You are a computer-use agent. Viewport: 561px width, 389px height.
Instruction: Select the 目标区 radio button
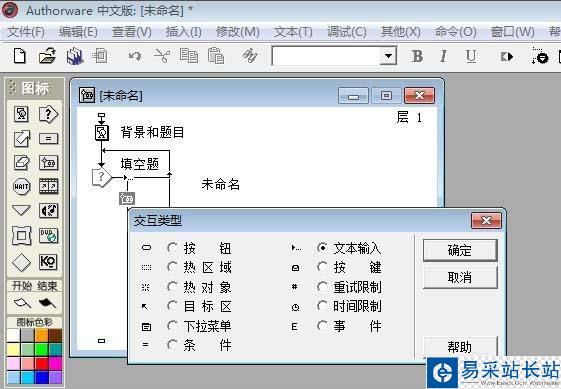tap(172, 306)
